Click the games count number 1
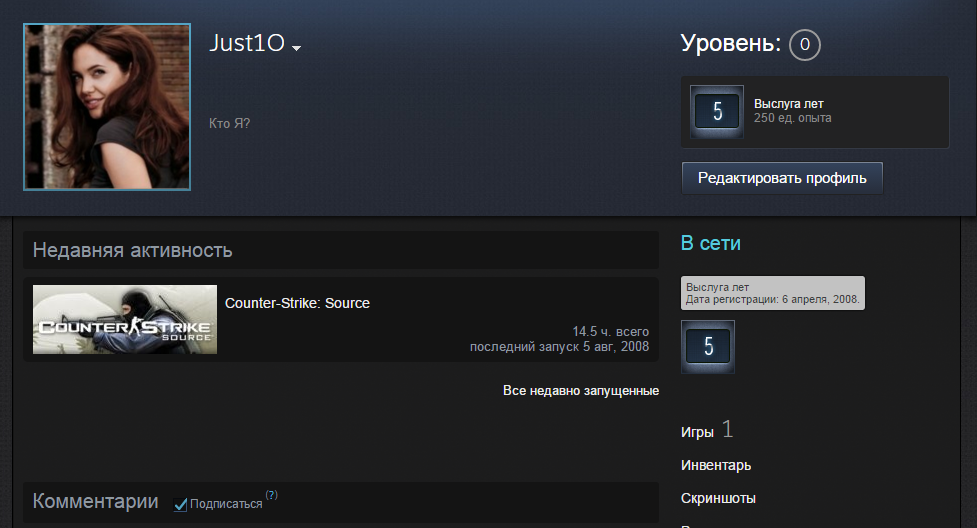The height and width of the screenshot is (528, 977). coord(727,430)
